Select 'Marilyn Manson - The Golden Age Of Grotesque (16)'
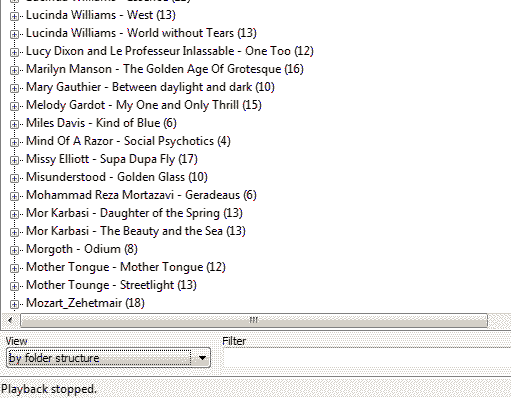The image size is (513, 399). [x=165, y=69]
